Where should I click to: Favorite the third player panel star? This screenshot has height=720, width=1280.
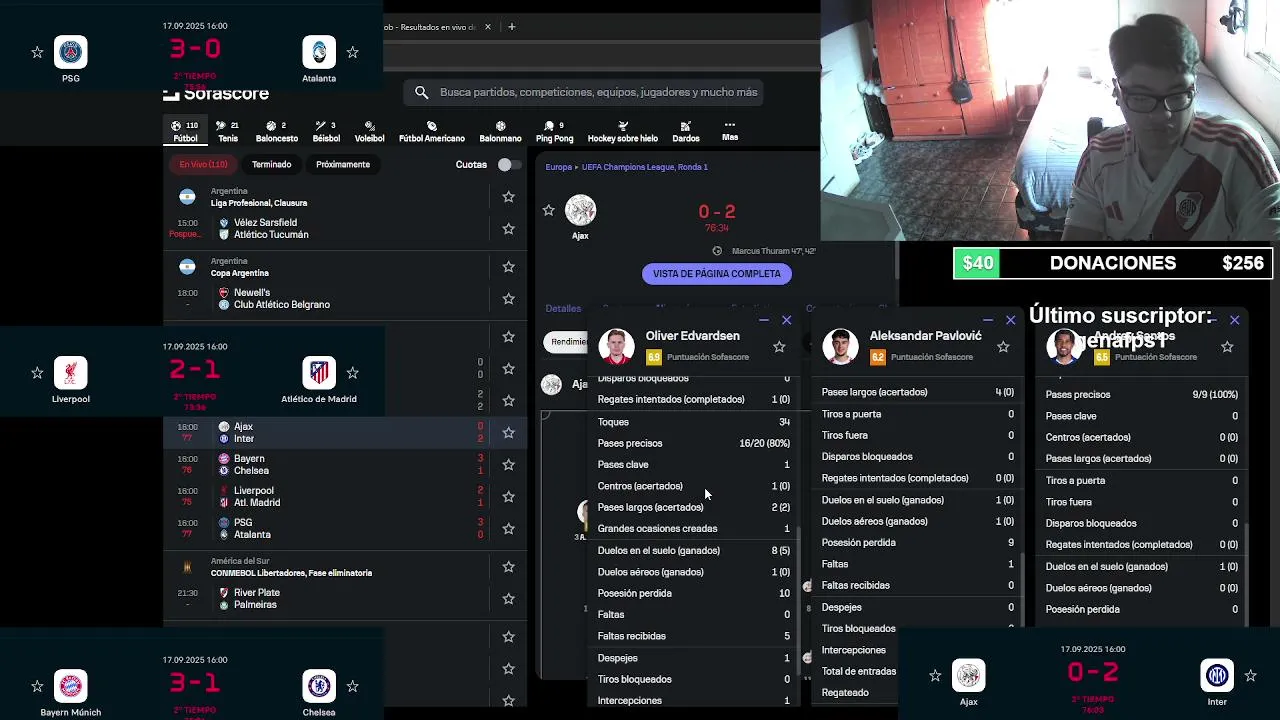(1227, 346)
